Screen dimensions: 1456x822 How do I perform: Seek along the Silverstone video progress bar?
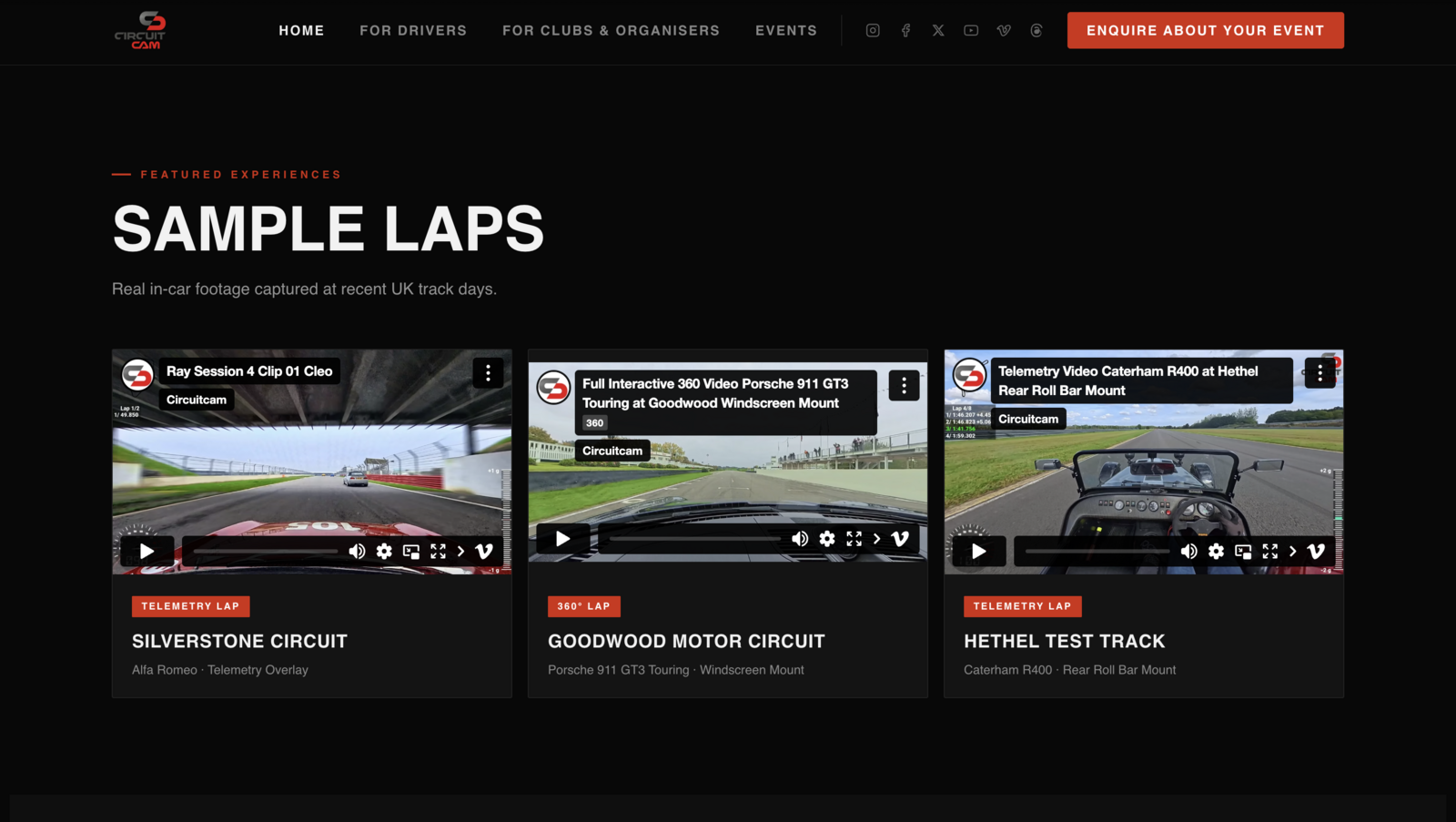coord(265,551)
